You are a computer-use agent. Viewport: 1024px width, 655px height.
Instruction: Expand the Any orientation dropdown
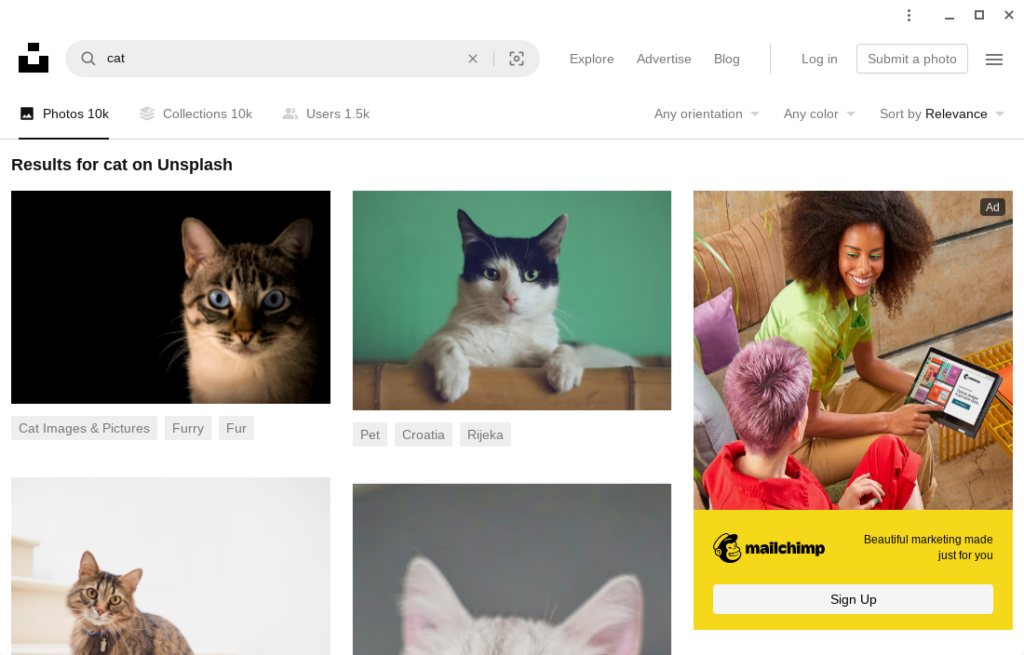[707, 114]
